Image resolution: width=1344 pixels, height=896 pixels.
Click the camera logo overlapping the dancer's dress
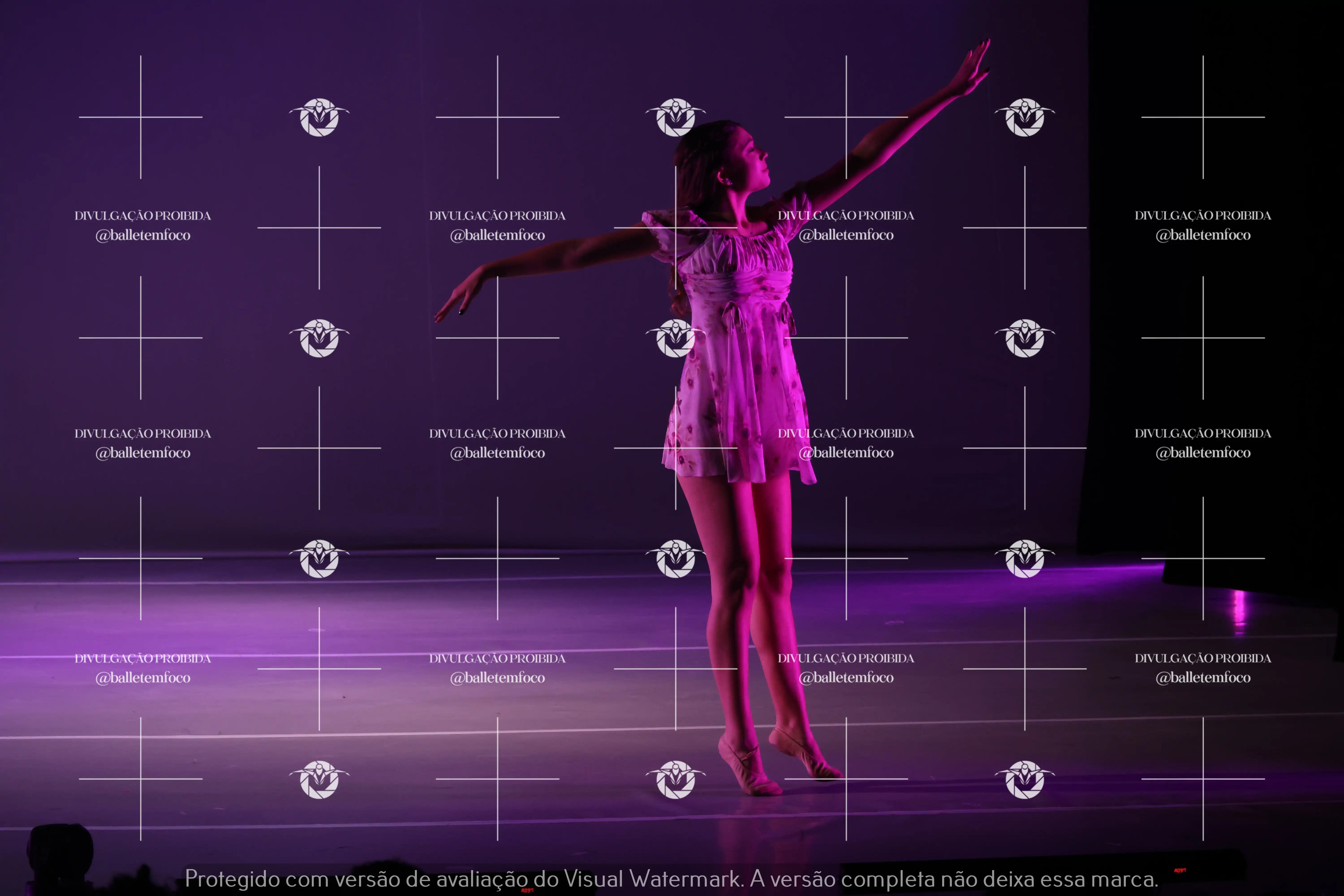click(x=675, y=338)
